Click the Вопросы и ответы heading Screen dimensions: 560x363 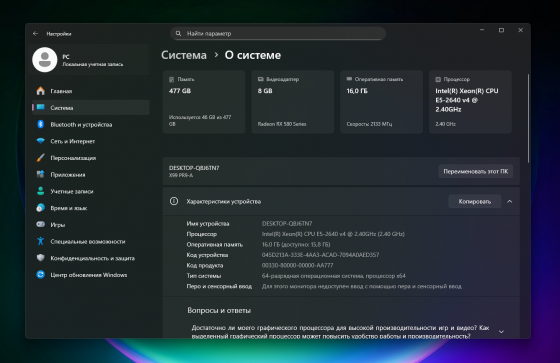[x=219, y=310]
